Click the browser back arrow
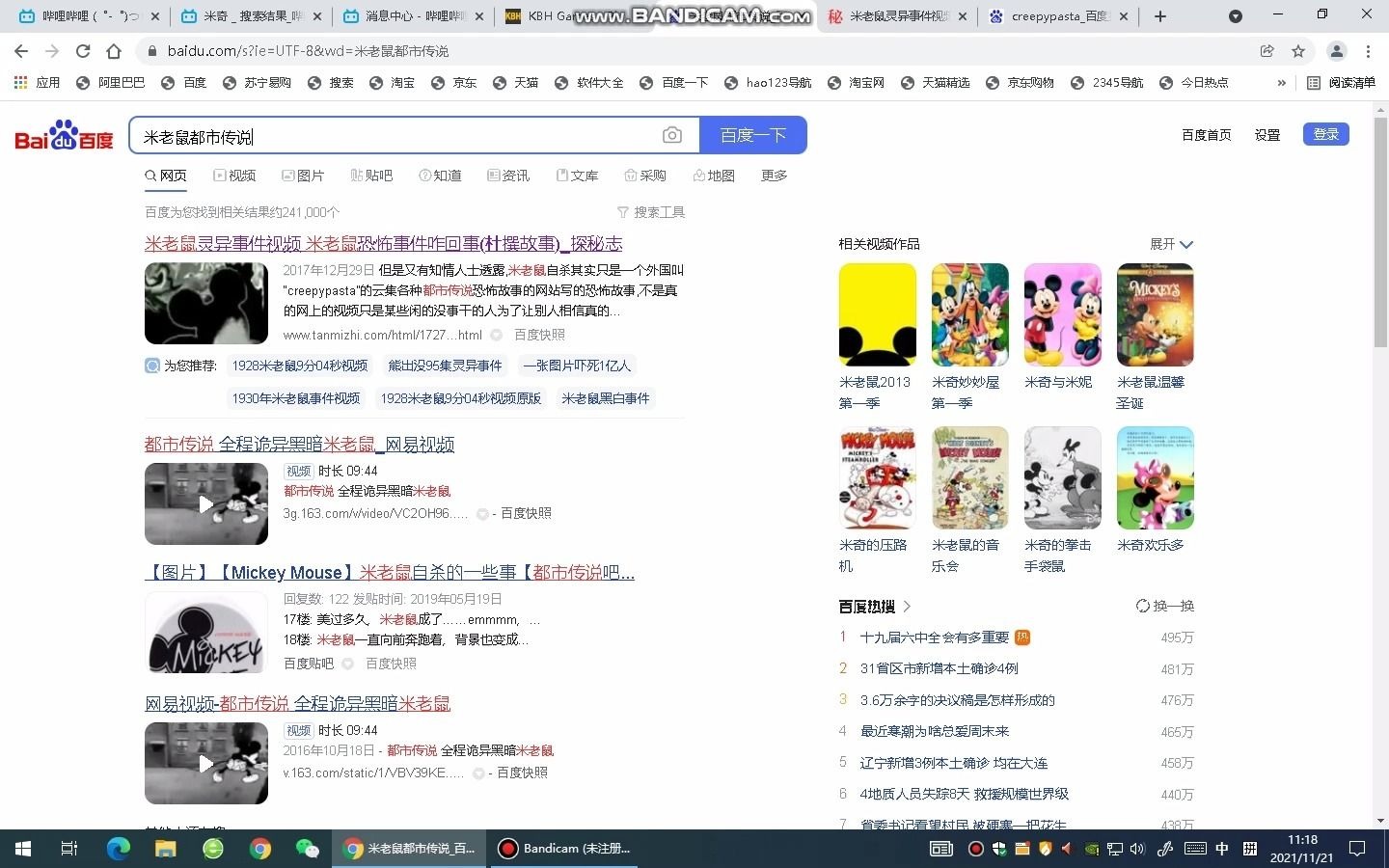 (x=21, y=51)
